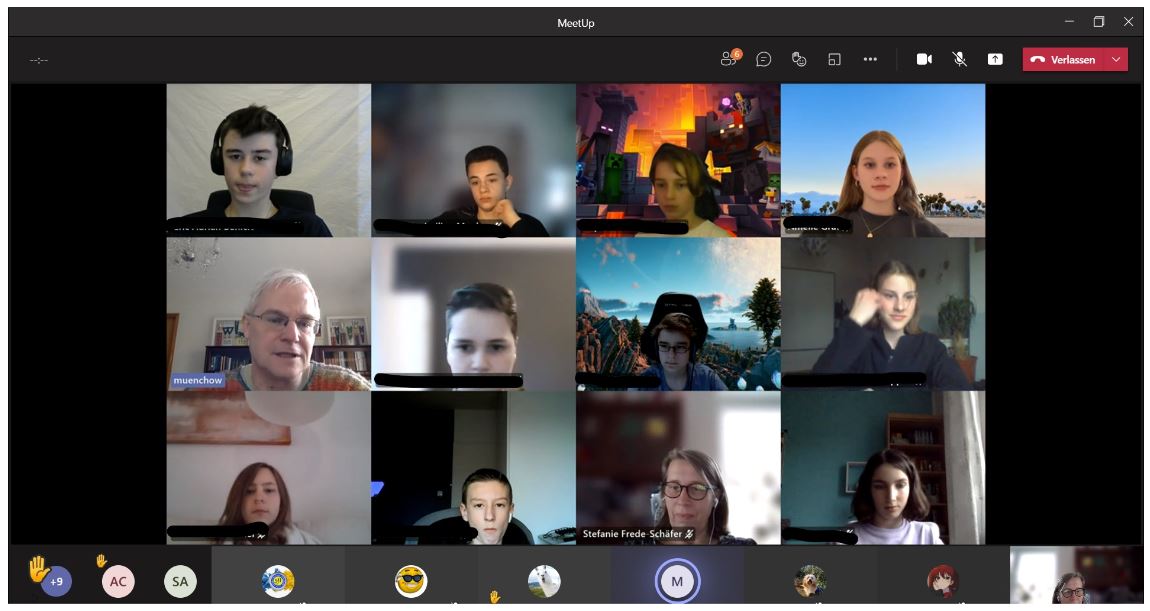Click the self-view video thumbnail

(1076, 578)
